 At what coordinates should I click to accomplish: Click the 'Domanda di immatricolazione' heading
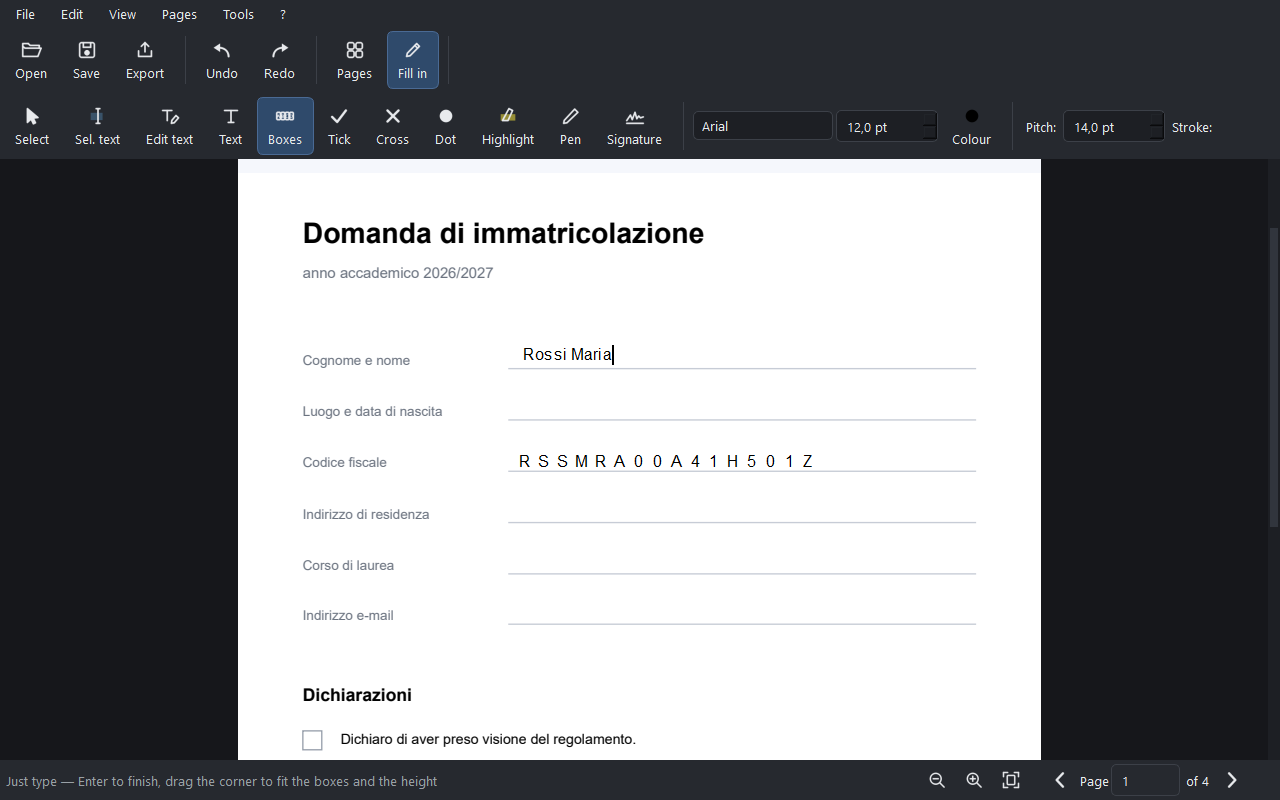point(503,233)
